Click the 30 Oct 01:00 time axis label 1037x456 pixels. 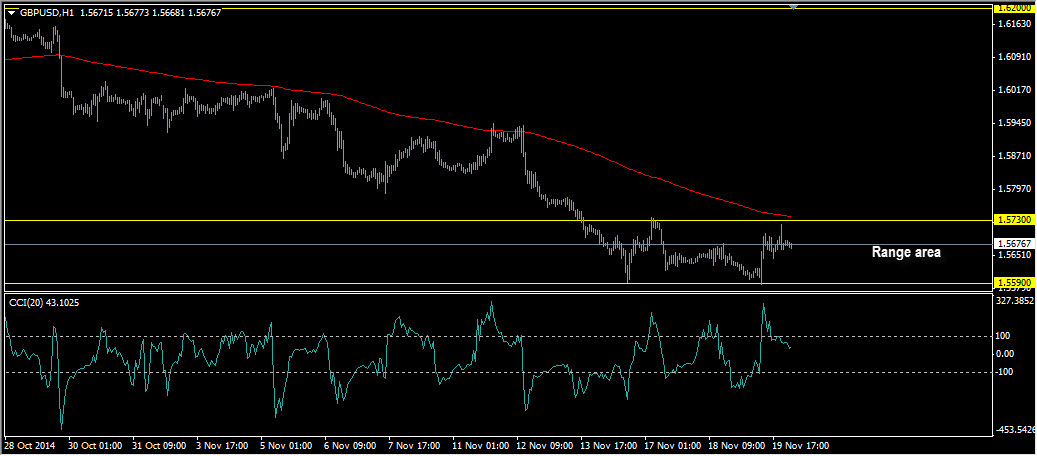point(93,446)
